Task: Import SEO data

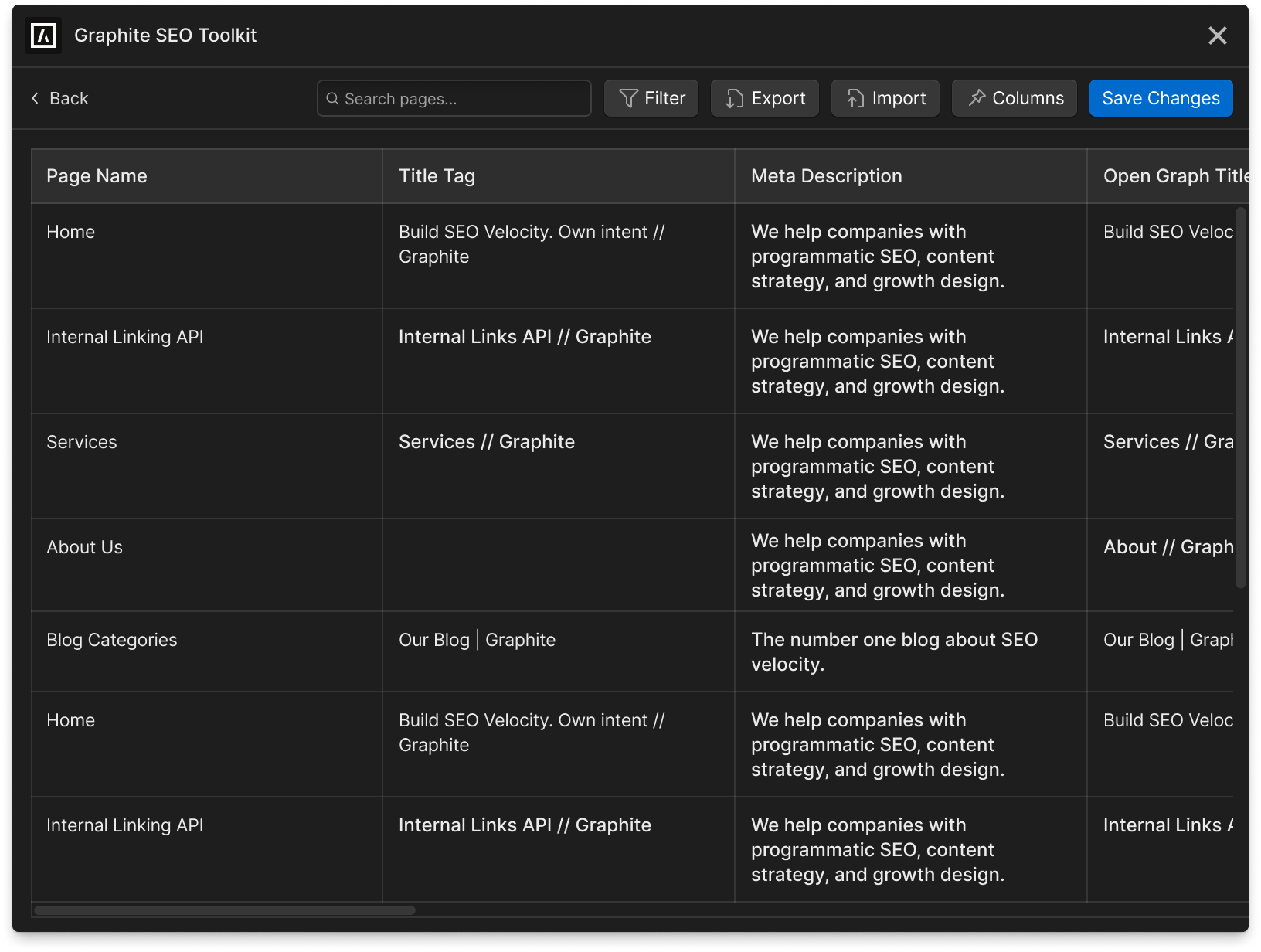Action: 885,98
